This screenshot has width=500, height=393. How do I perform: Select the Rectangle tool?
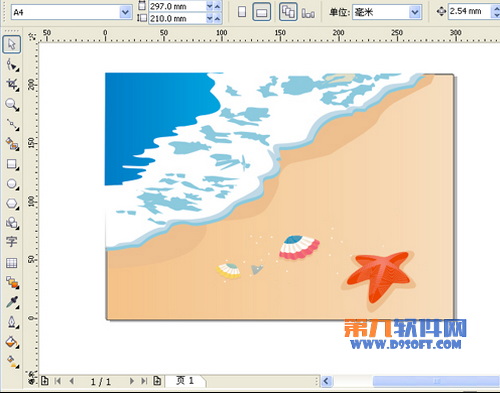(x=12, y=164)
